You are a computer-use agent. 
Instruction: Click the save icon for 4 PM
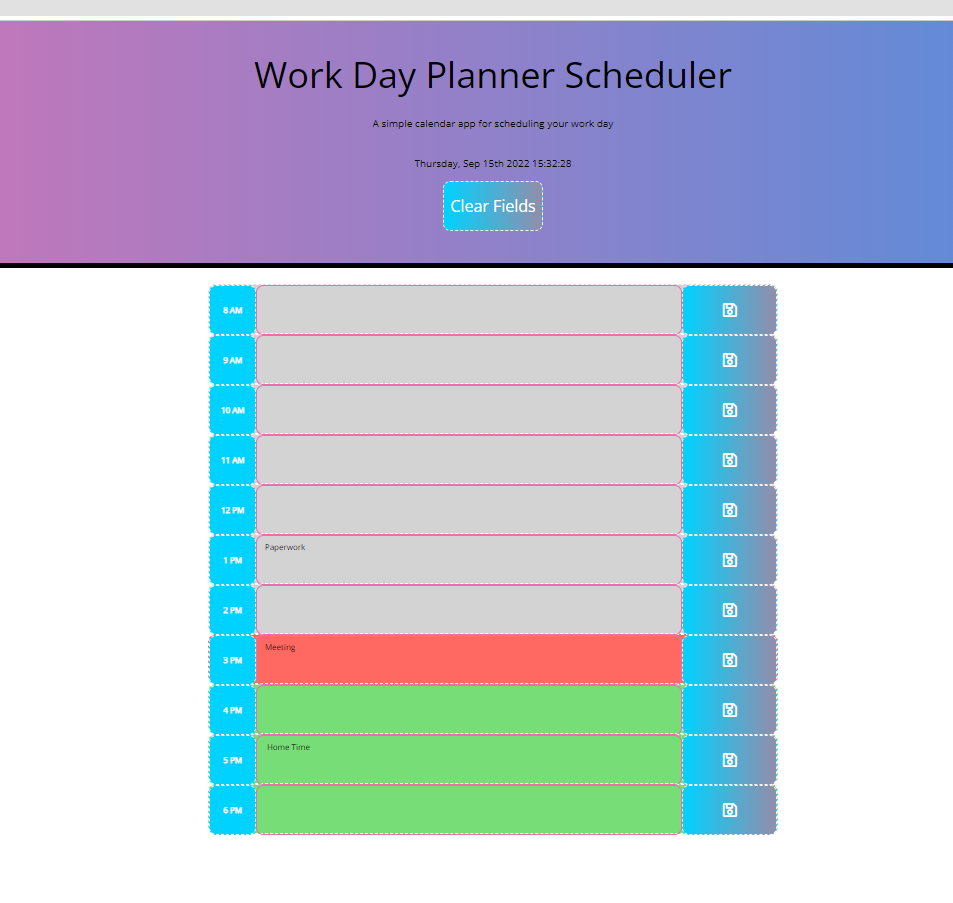(x=729, y=709)
